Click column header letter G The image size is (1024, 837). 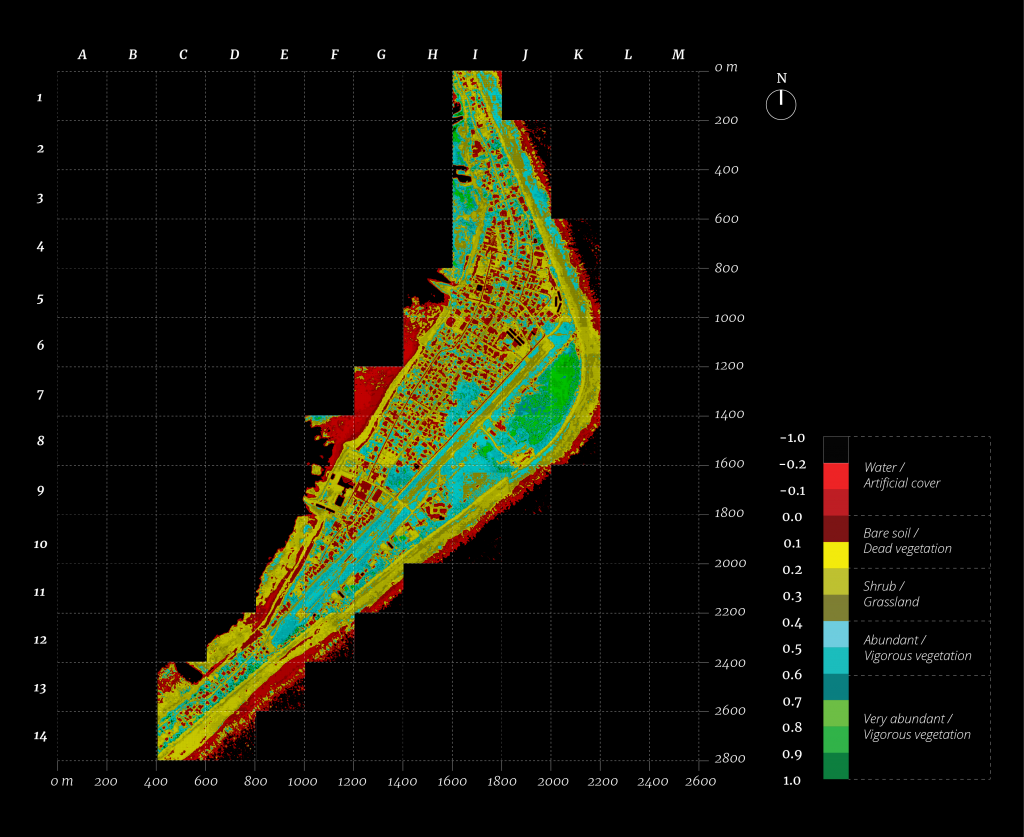[x=381, y=55]
